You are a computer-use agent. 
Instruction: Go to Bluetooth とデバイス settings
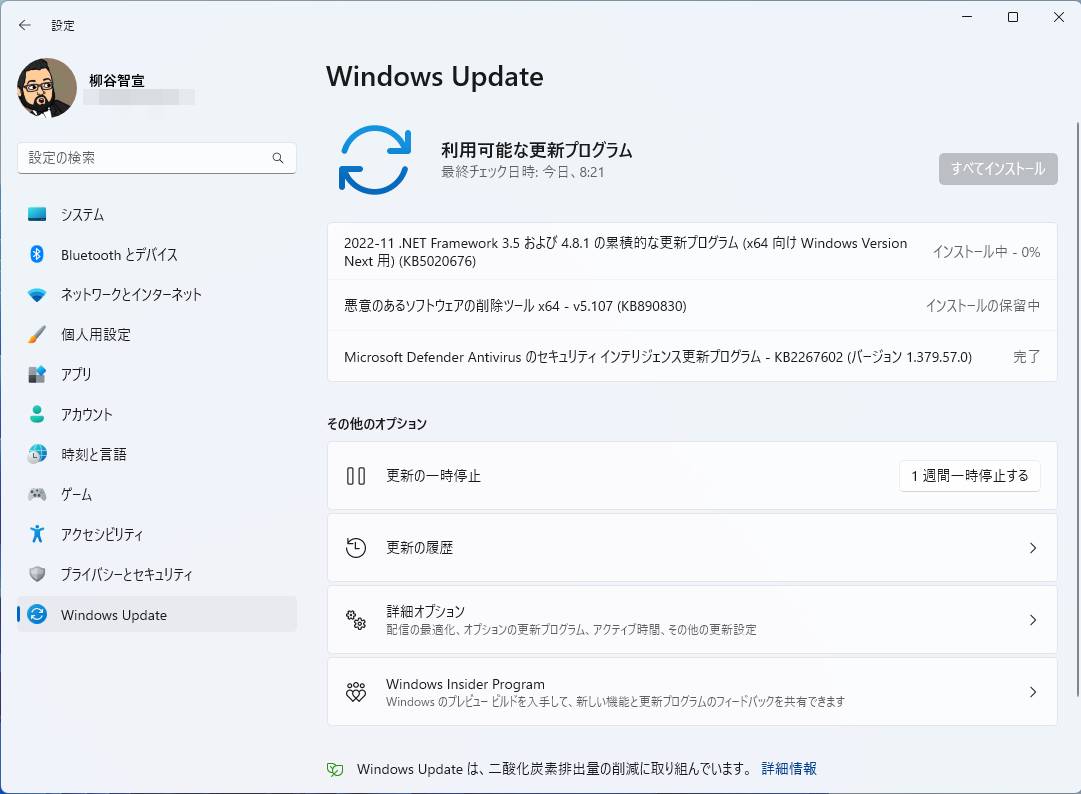pyautogui.click(x=156, y=254)
